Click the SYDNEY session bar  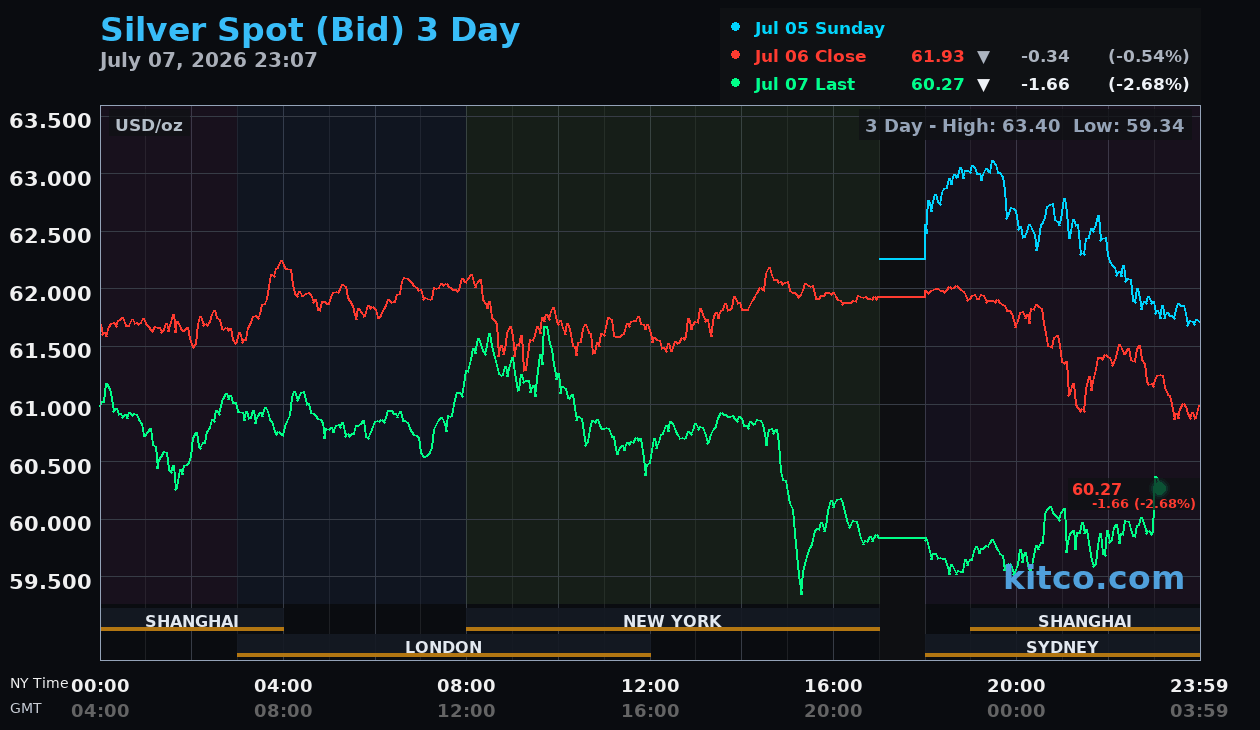tap(1062, 646)
